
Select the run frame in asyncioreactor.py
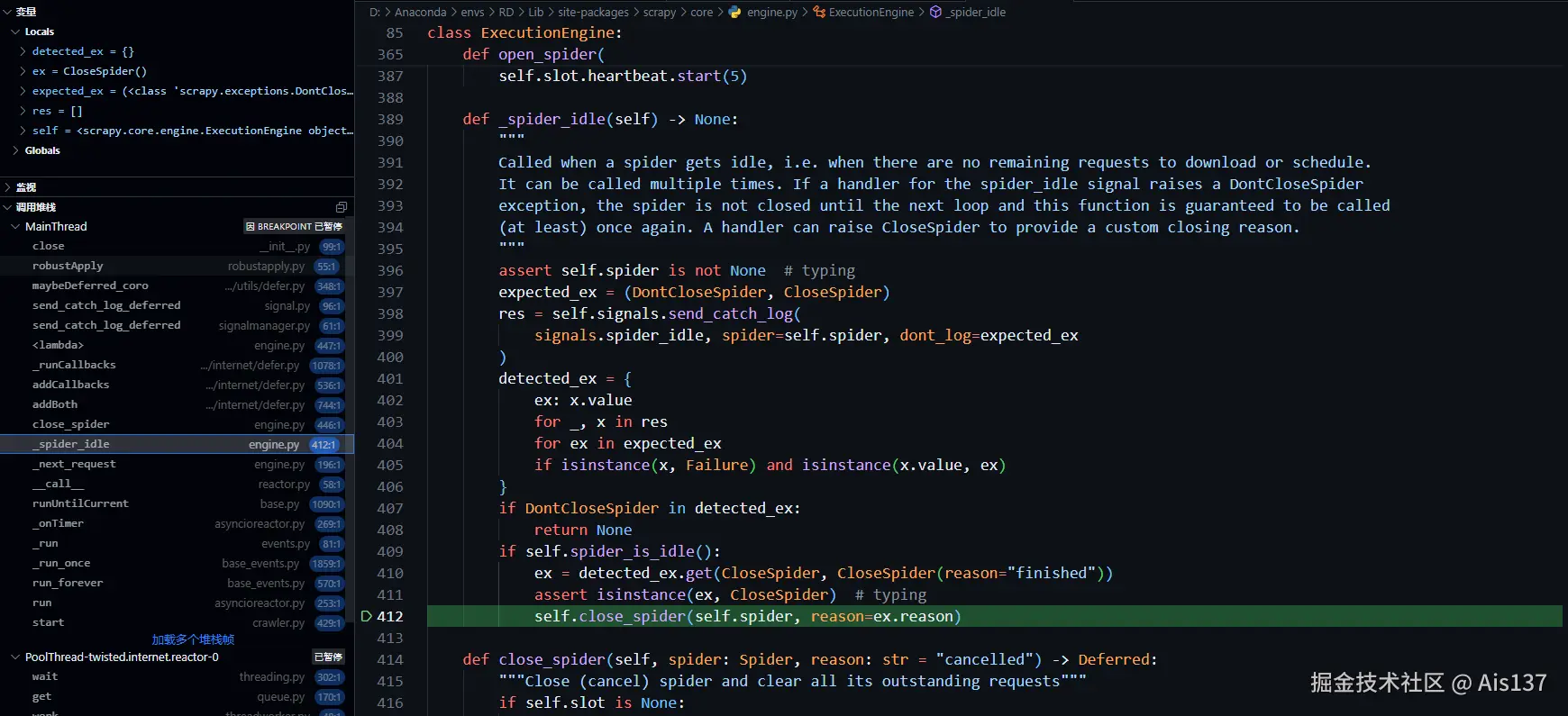[x=177, y=603]
